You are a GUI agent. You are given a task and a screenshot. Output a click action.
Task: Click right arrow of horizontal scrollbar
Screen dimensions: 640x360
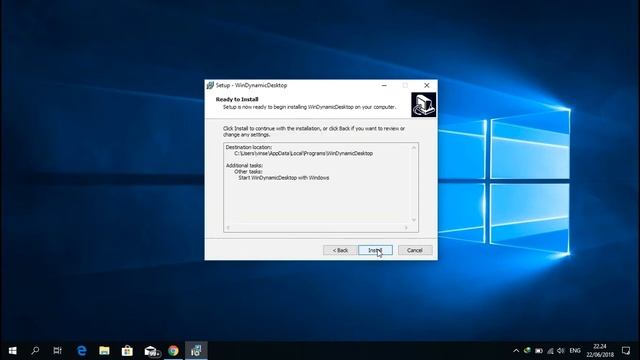point(406,227)
